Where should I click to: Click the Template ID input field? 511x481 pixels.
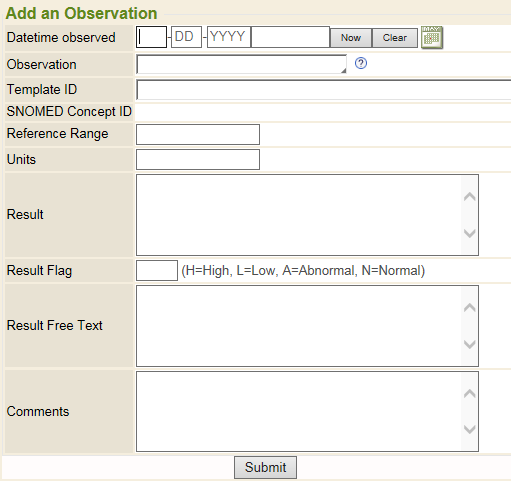click(x=323, y=90)
